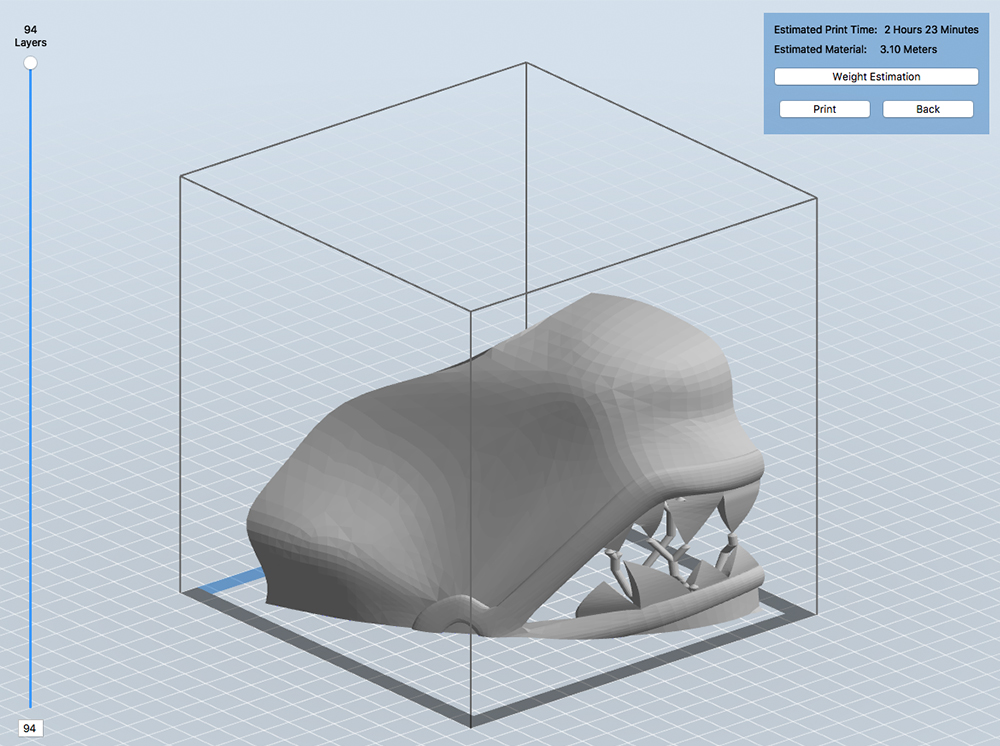1000x746 pixels.
Task: Click the 'Estimated Print Time:' label
Action: (825, 29)
